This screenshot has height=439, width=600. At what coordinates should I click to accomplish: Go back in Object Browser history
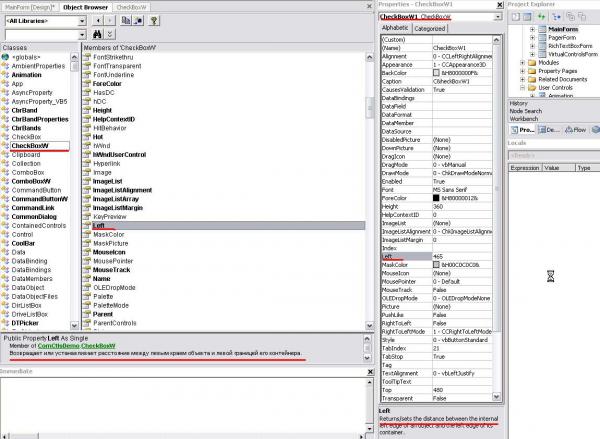click(x=99, y=21)
